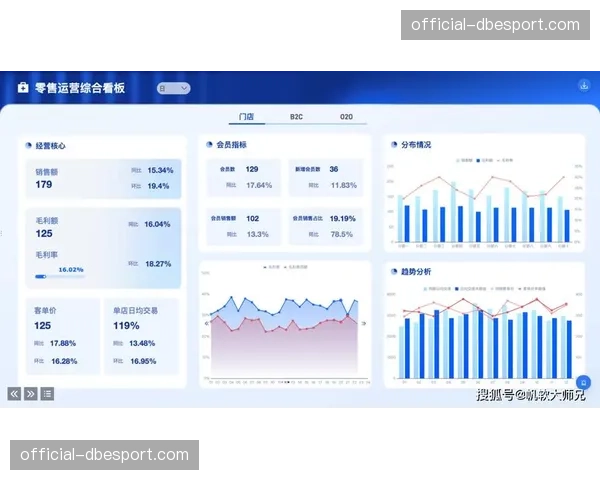Toggle dark-red line legend in 趋势分析 chart
Image resolution: width=600 pixels, height=480 pixels.
[532, 289]
